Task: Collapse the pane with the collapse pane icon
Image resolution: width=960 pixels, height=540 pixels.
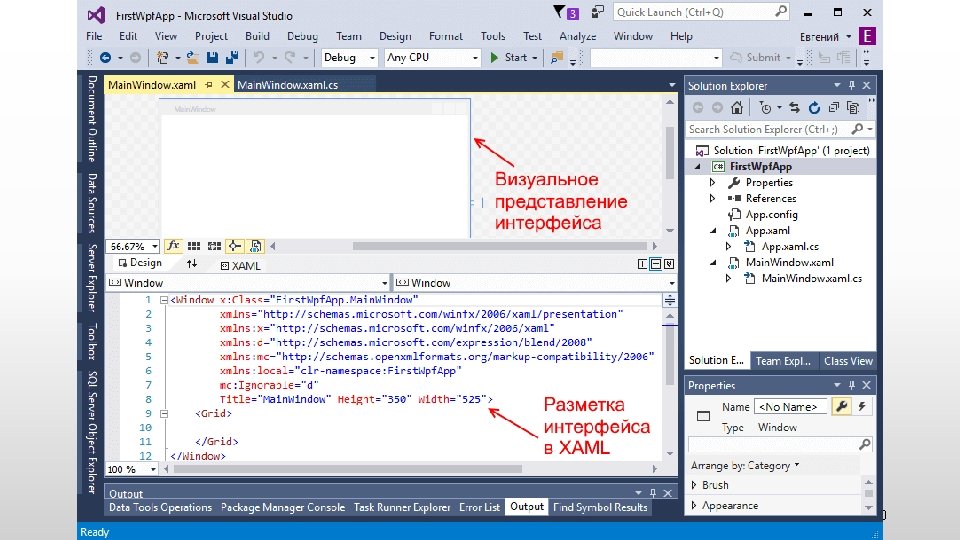Action: 669,264
